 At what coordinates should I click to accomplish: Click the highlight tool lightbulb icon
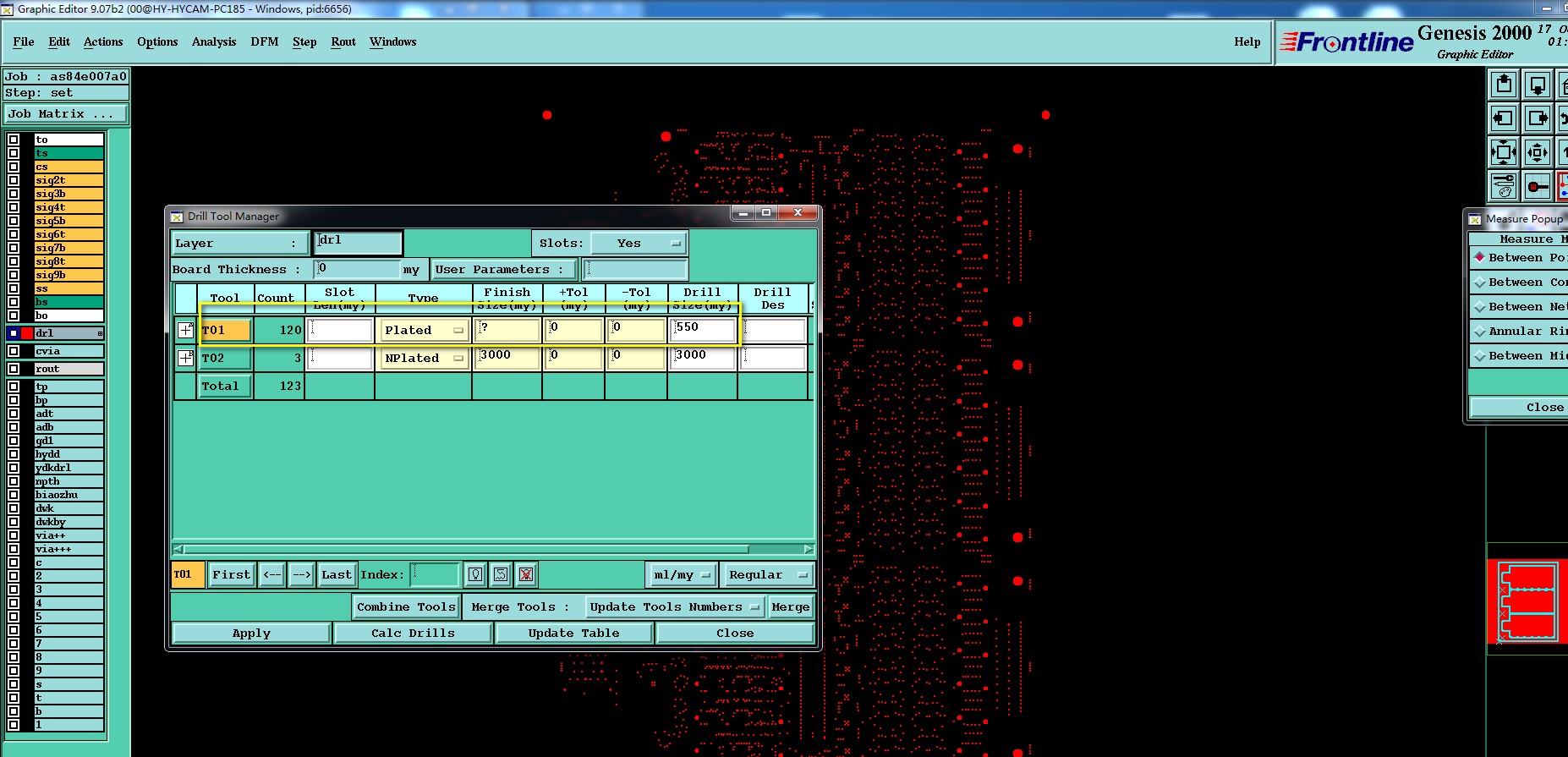[475, 575]
